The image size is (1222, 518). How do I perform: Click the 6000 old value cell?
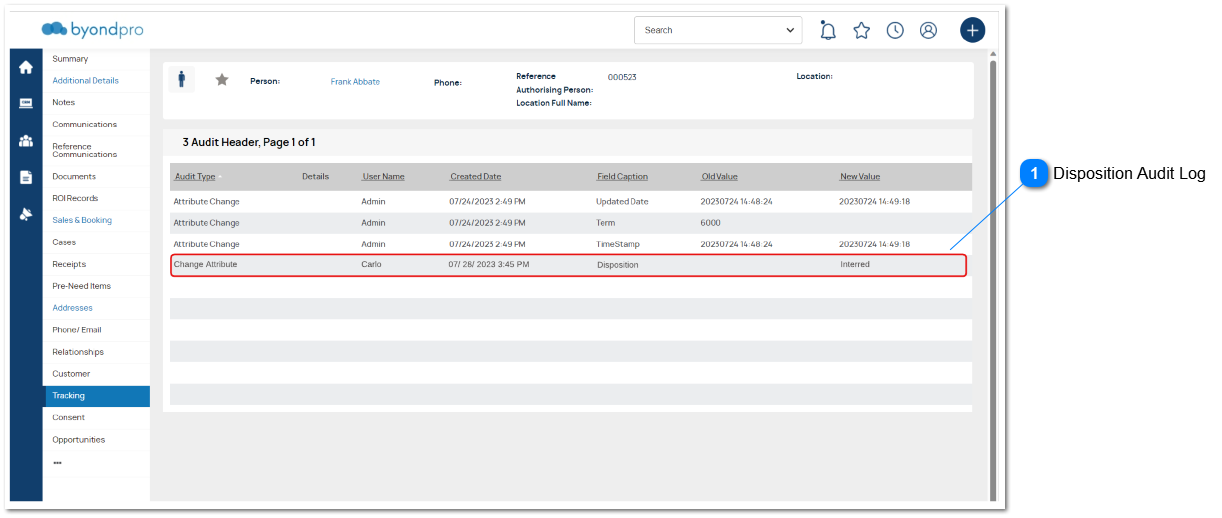pos(710,223)
